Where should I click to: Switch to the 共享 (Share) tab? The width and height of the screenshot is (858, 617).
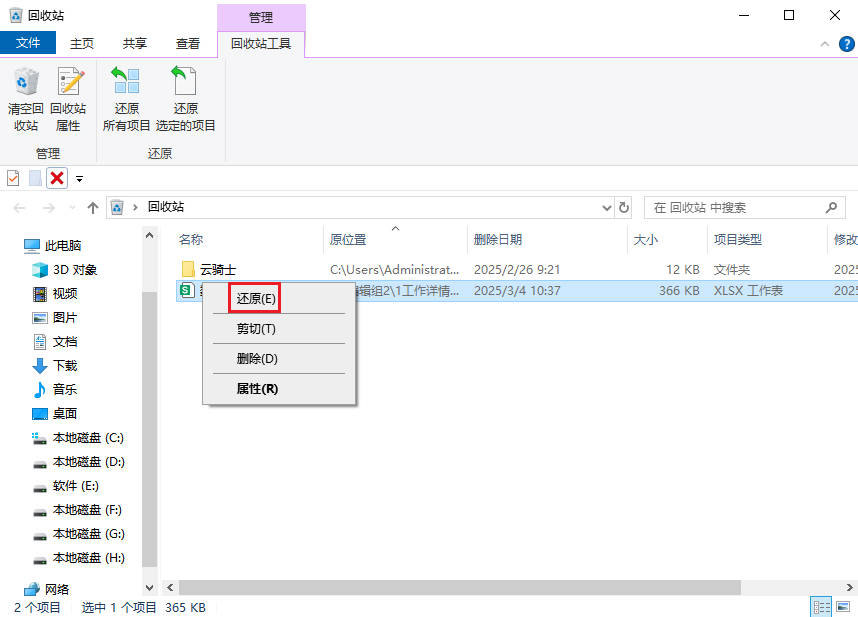tap(135, 44)
